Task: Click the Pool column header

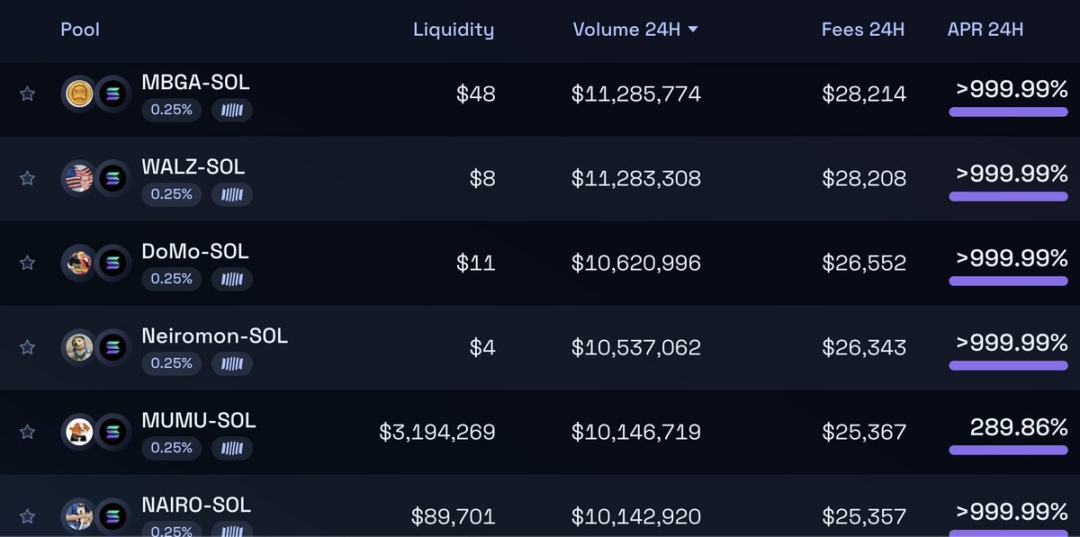Action: [80, 30]
